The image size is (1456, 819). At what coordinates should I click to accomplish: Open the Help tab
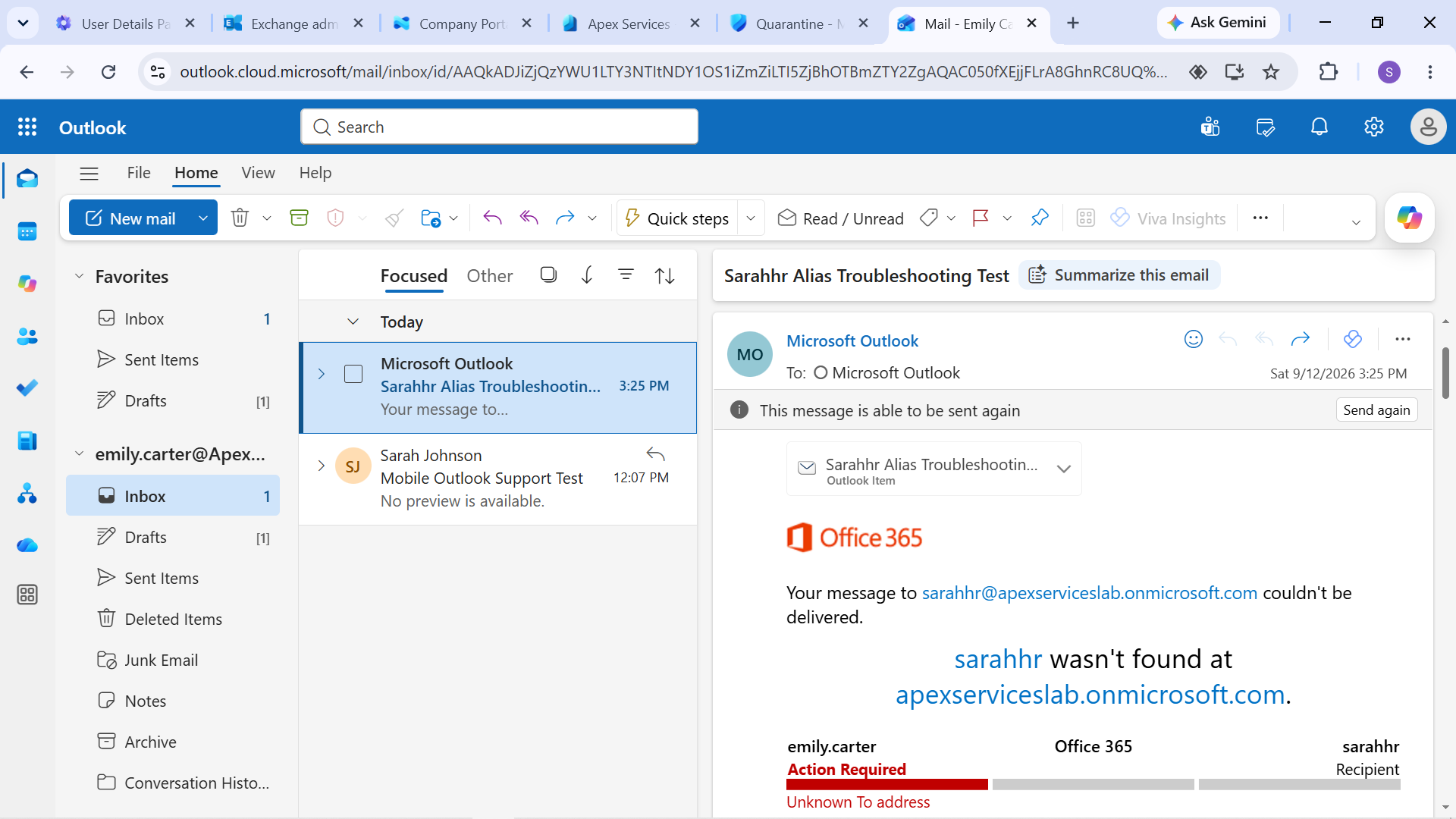point(315,173)
